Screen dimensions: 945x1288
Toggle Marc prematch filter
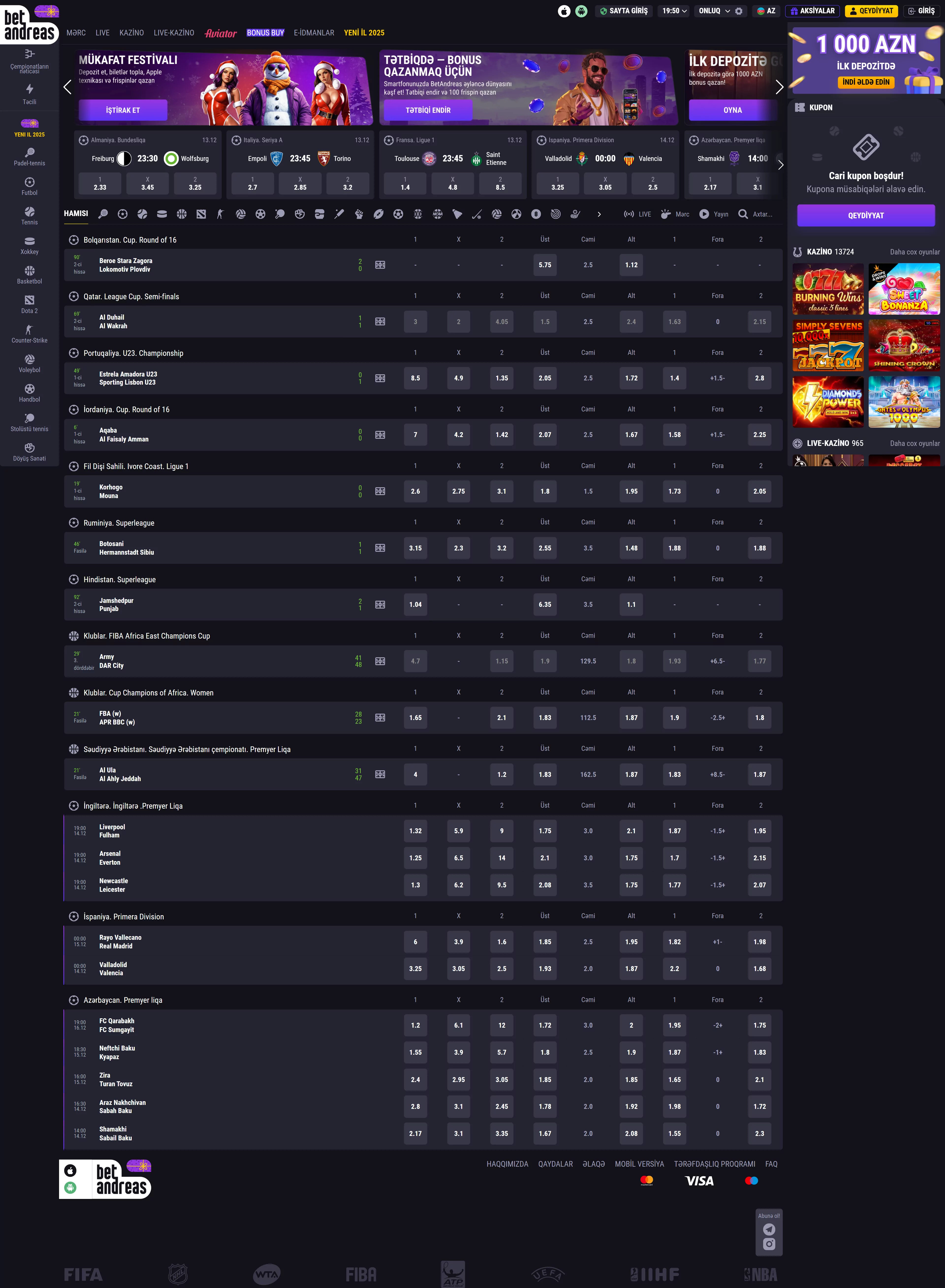click(675, 214)
